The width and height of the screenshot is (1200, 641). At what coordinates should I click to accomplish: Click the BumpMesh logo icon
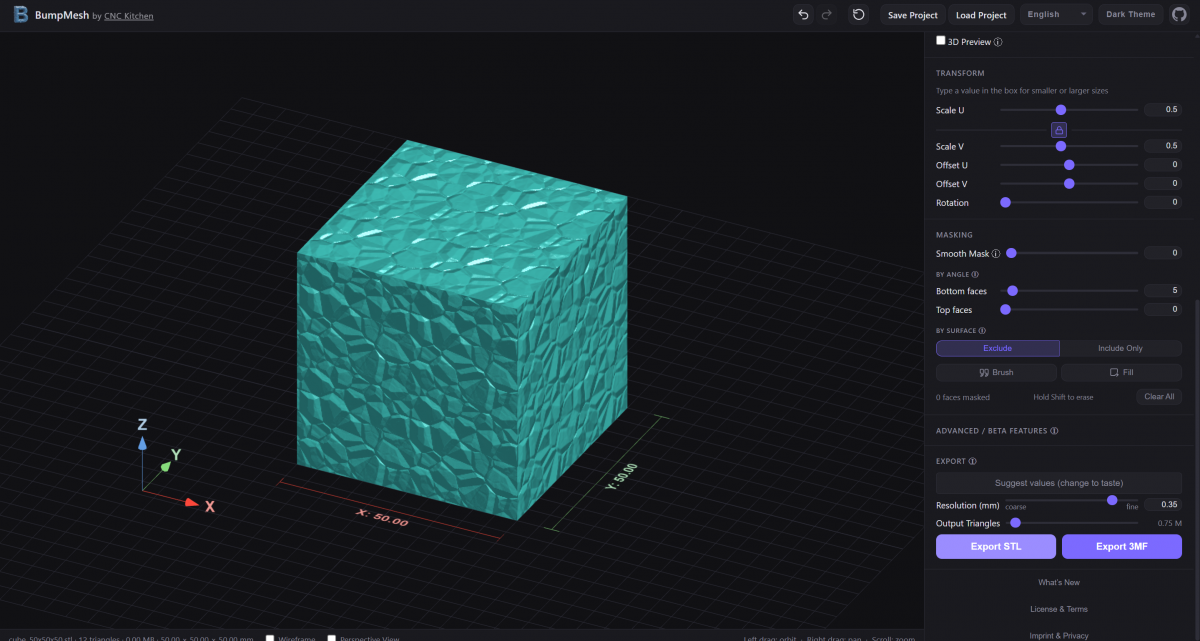tap(21, 15)
